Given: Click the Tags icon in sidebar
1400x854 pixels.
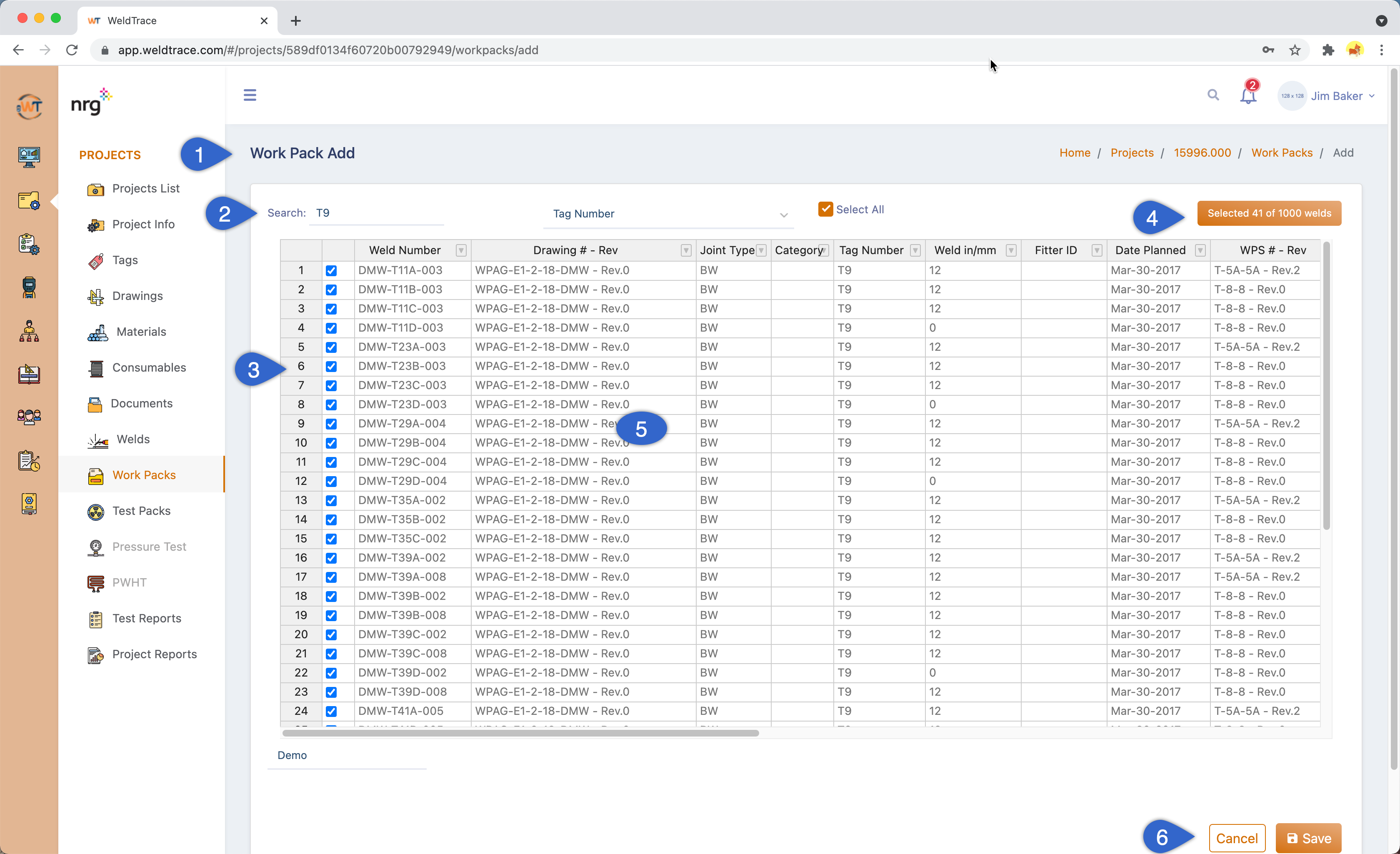Looking at the screenshot, I should coord(95,261).
